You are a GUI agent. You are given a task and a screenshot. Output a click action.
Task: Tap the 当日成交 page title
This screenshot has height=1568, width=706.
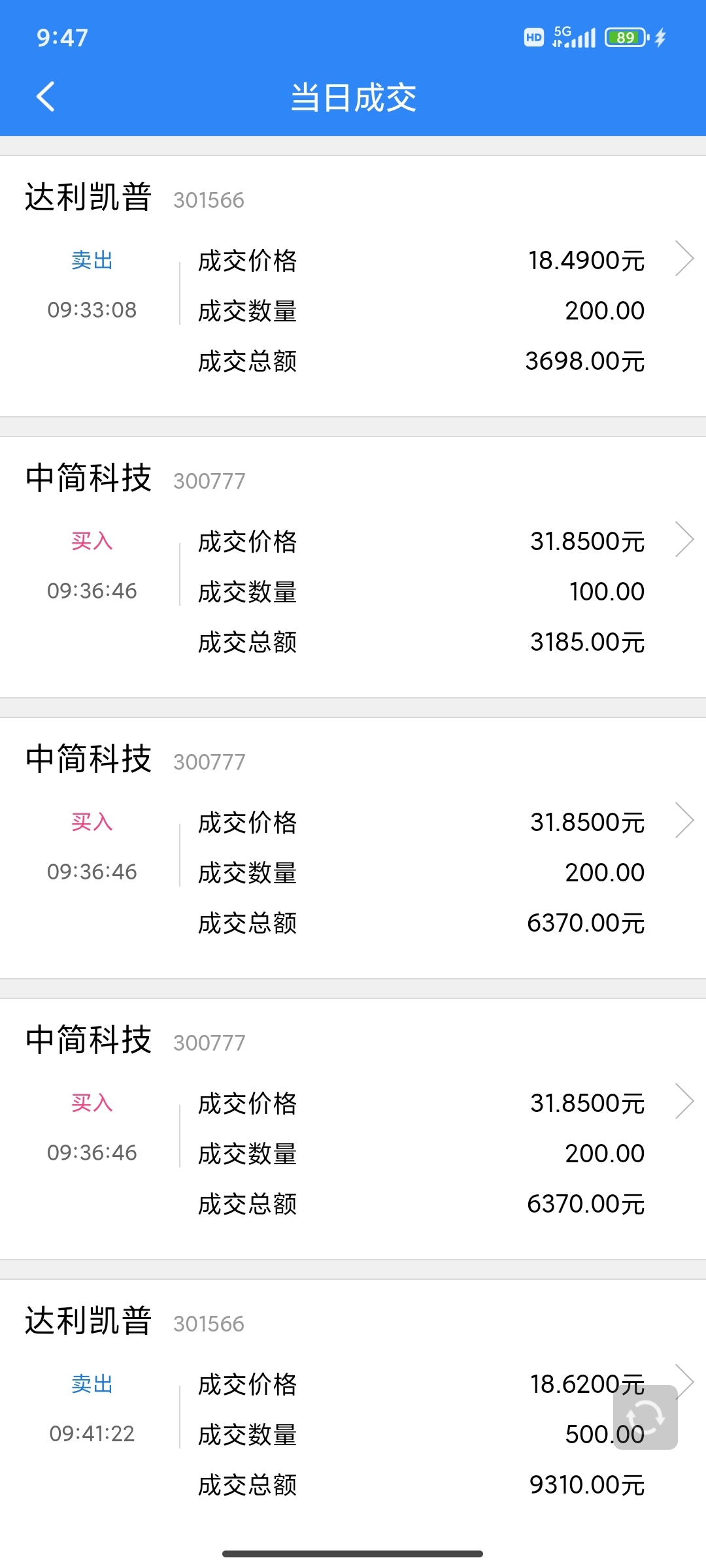click(353, 98)
